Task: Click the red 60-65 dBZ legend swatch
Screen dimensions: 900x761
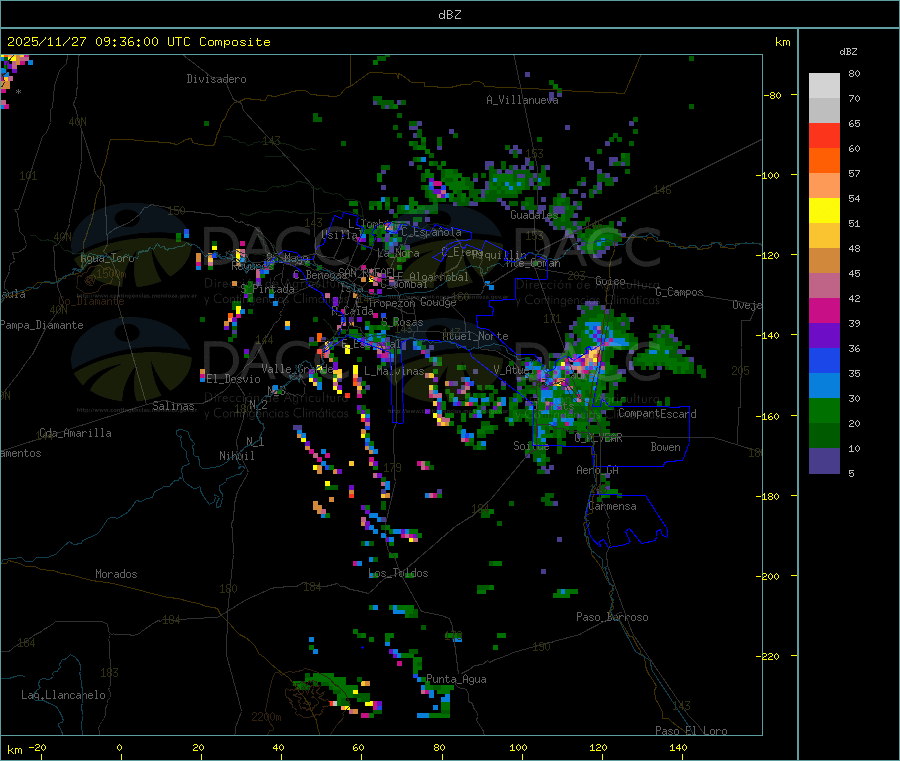Action: click(824, 135)
